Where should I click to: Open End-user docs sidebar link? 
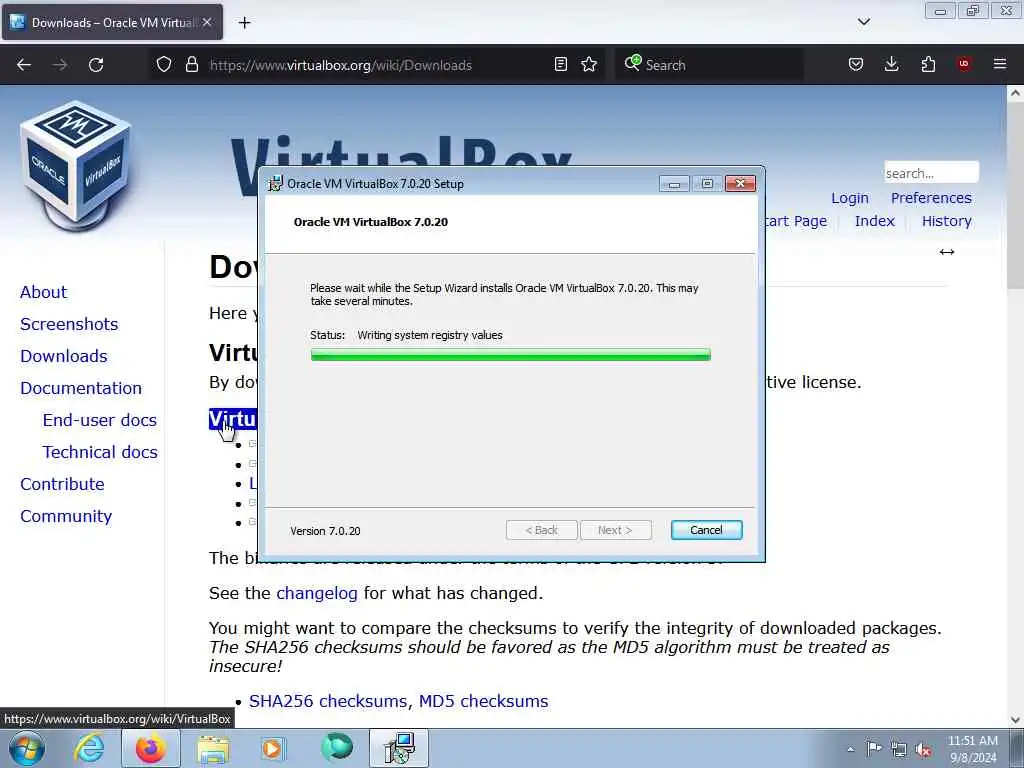pyautogui.click(x=100, y=420)
